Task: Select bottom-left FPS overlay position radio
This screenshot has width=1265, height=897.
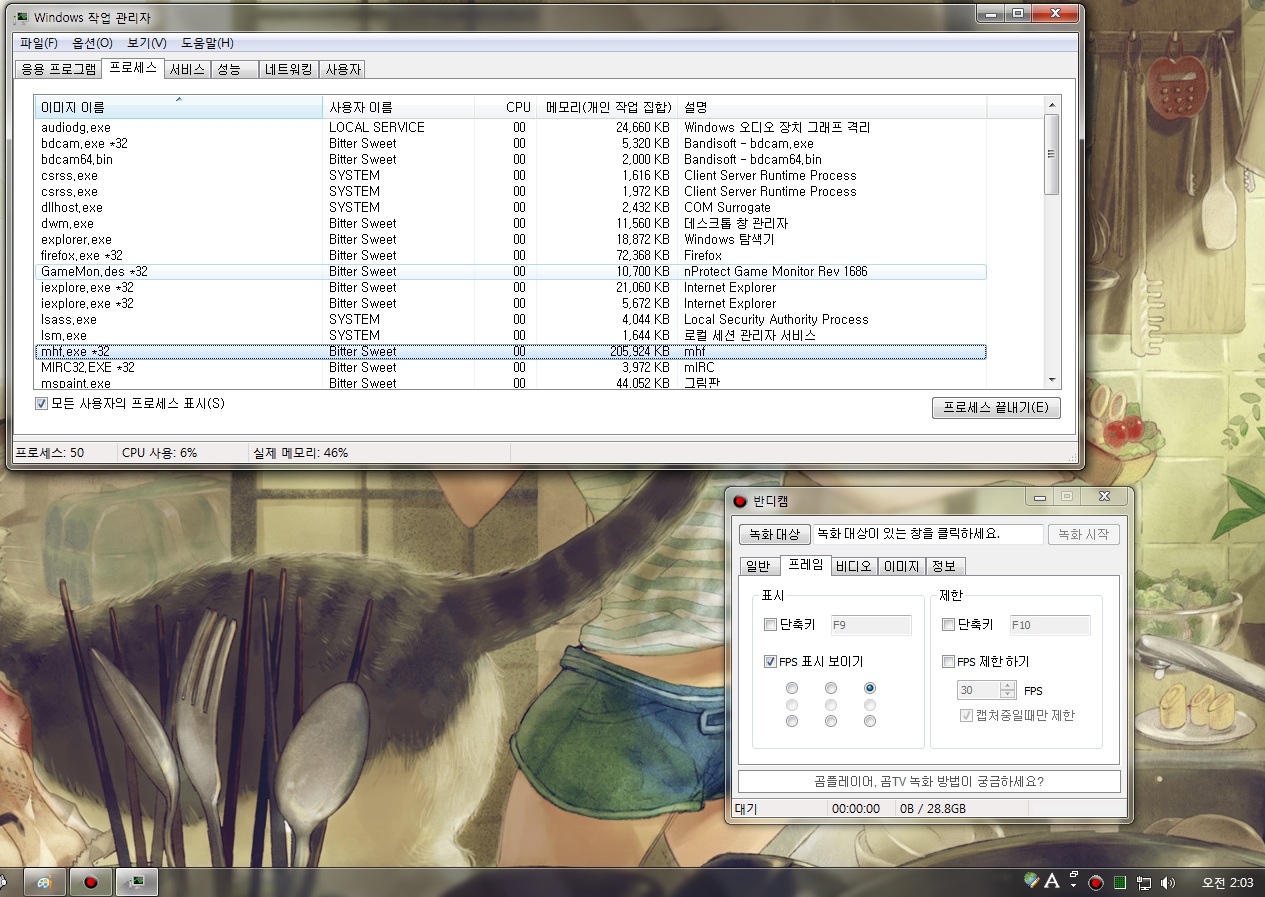Action: tap(792, 721)
